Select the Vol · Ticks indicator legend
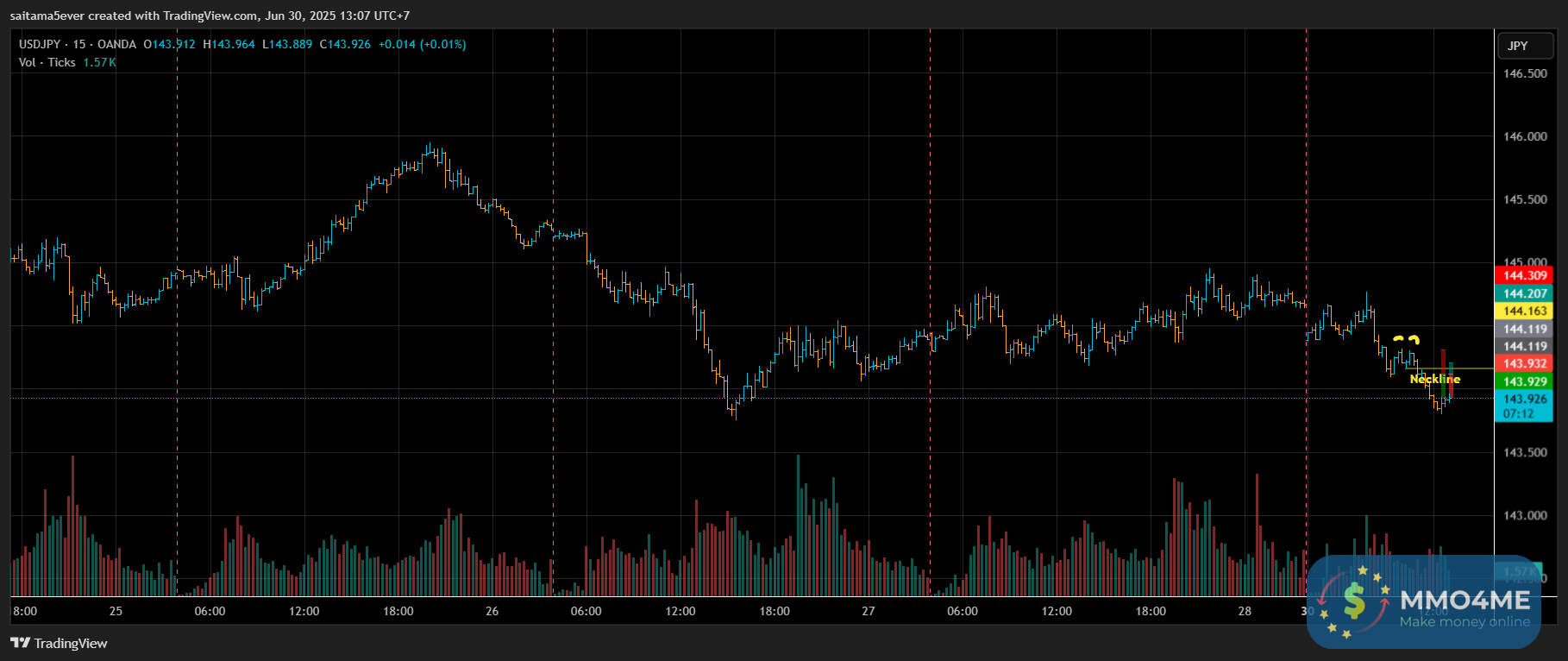 (47, 62)
